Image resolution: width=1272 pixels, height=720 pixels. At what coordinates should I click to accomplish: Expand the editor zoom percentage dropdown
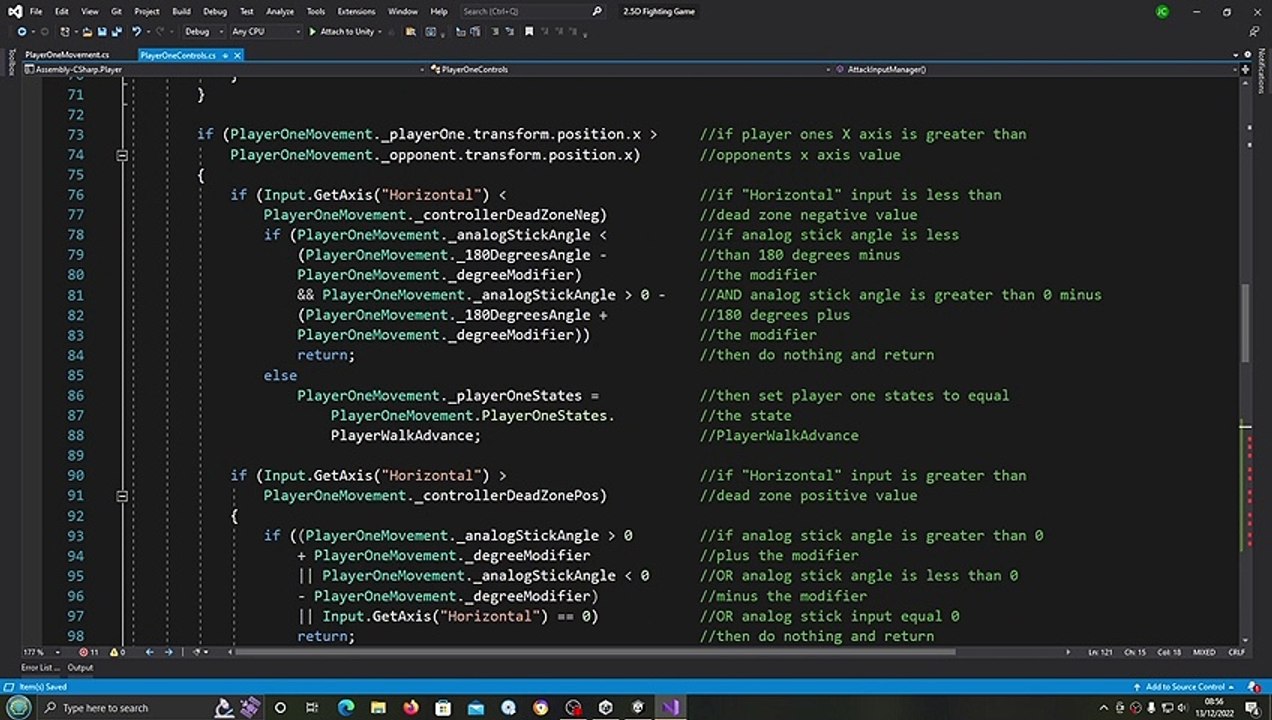tap(58, 652)
